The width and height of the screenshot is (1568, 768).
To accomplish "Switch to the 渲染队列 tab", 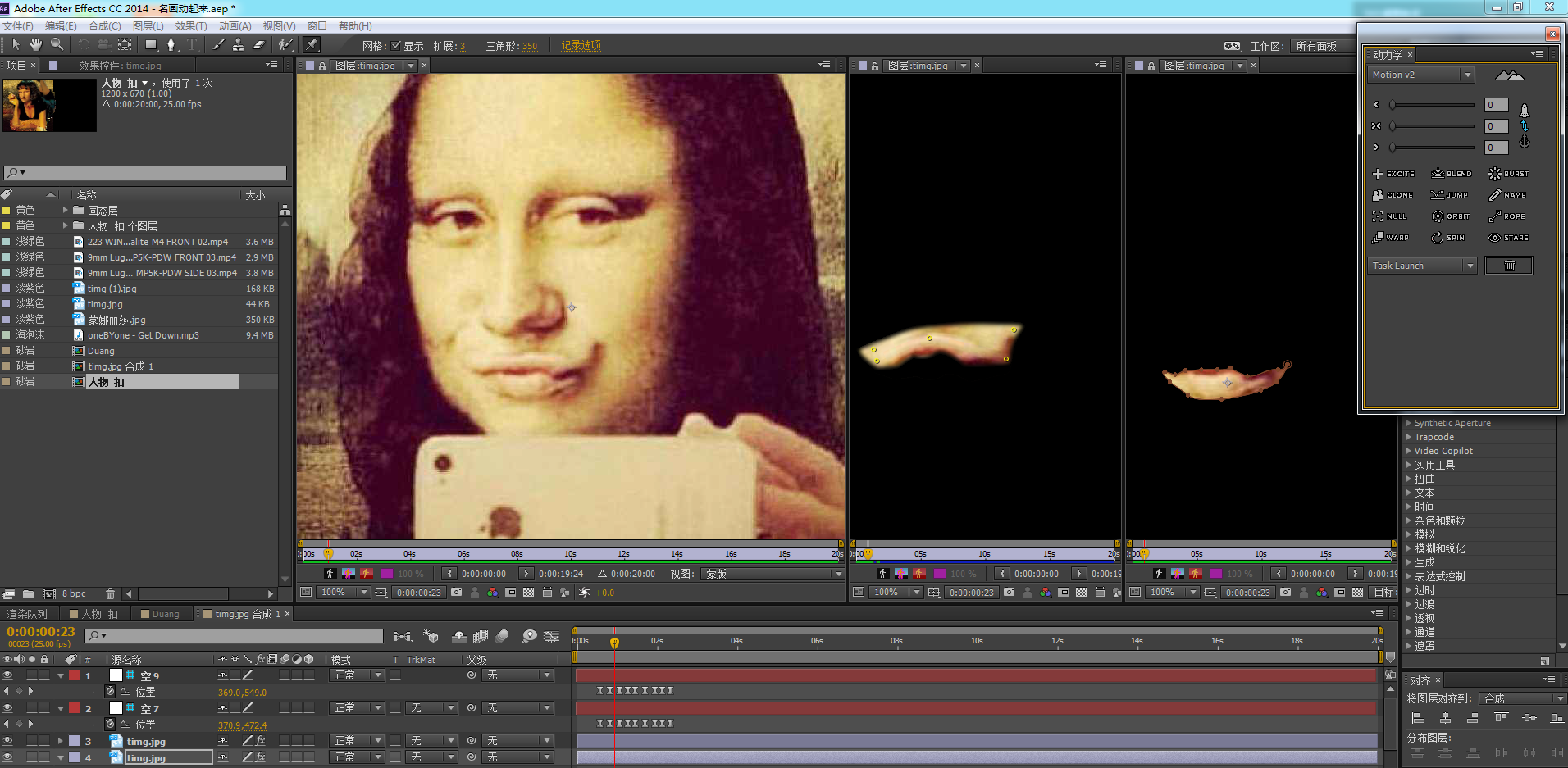I will pos(27,614).
